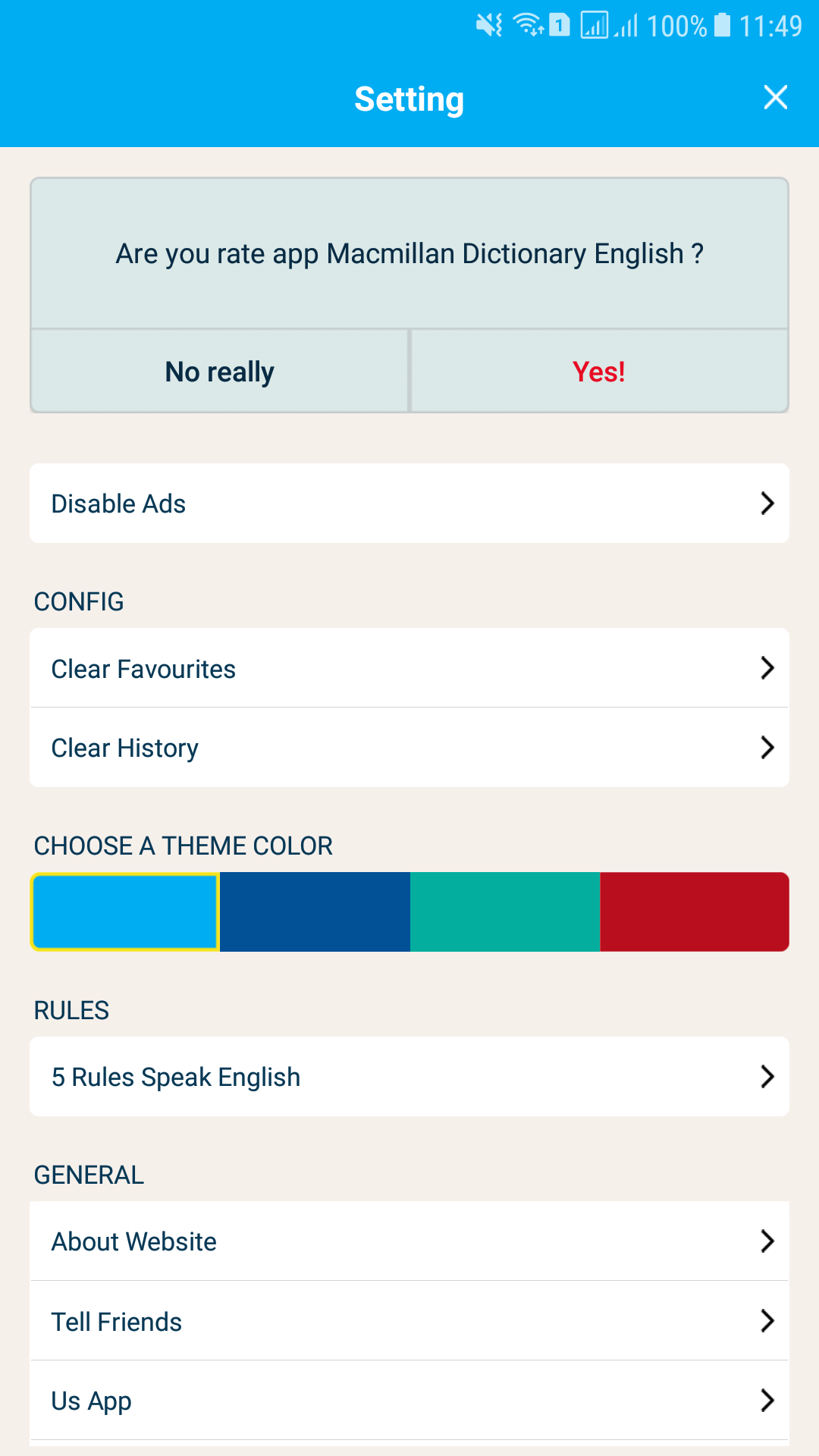Select Tell Friends option
The height and width of the screenshot is (1456, 819).
pyautogui.click(x=409, y=1321)
